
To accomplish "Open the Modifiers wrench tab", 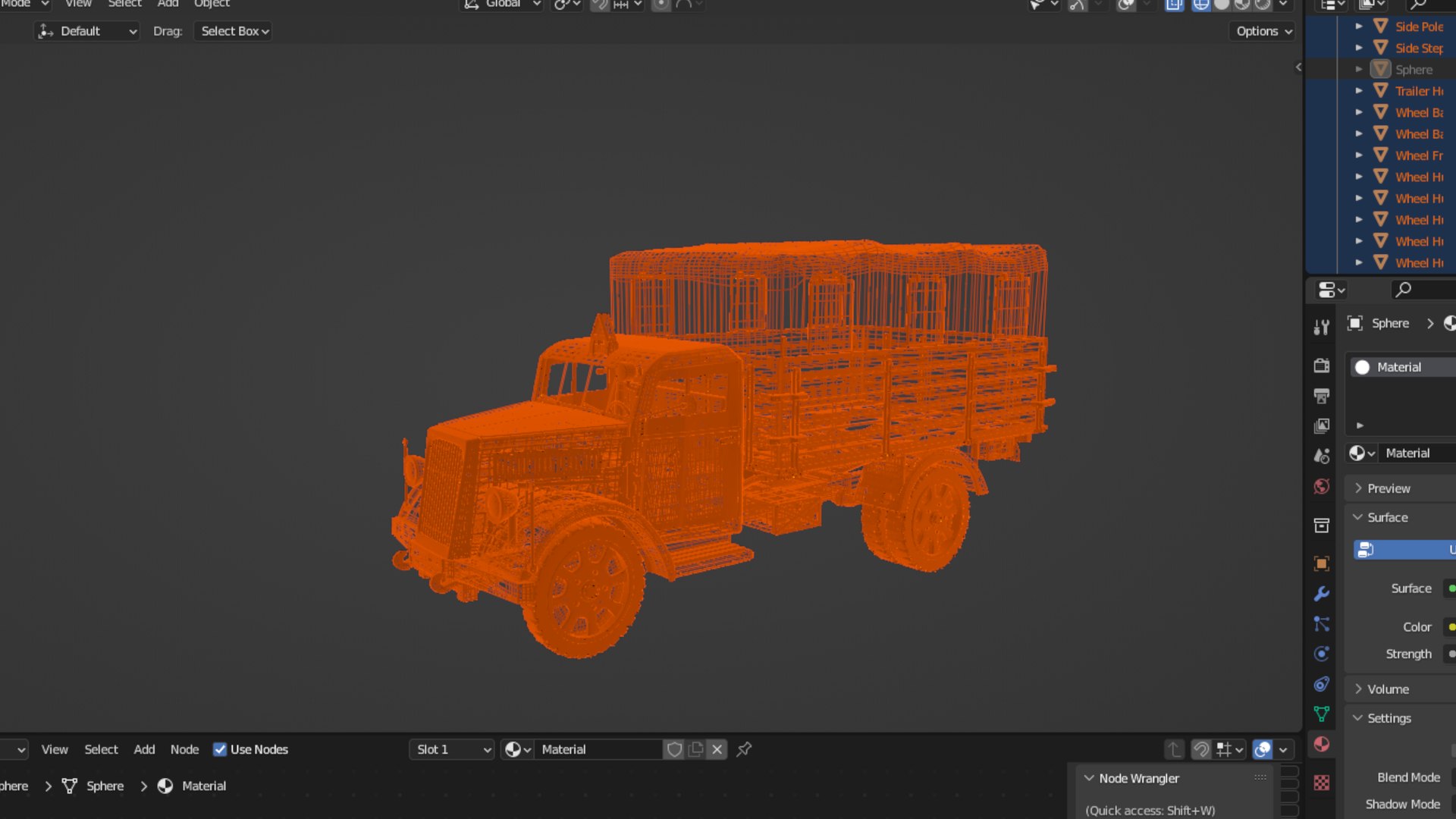I will click(1321, 594).
